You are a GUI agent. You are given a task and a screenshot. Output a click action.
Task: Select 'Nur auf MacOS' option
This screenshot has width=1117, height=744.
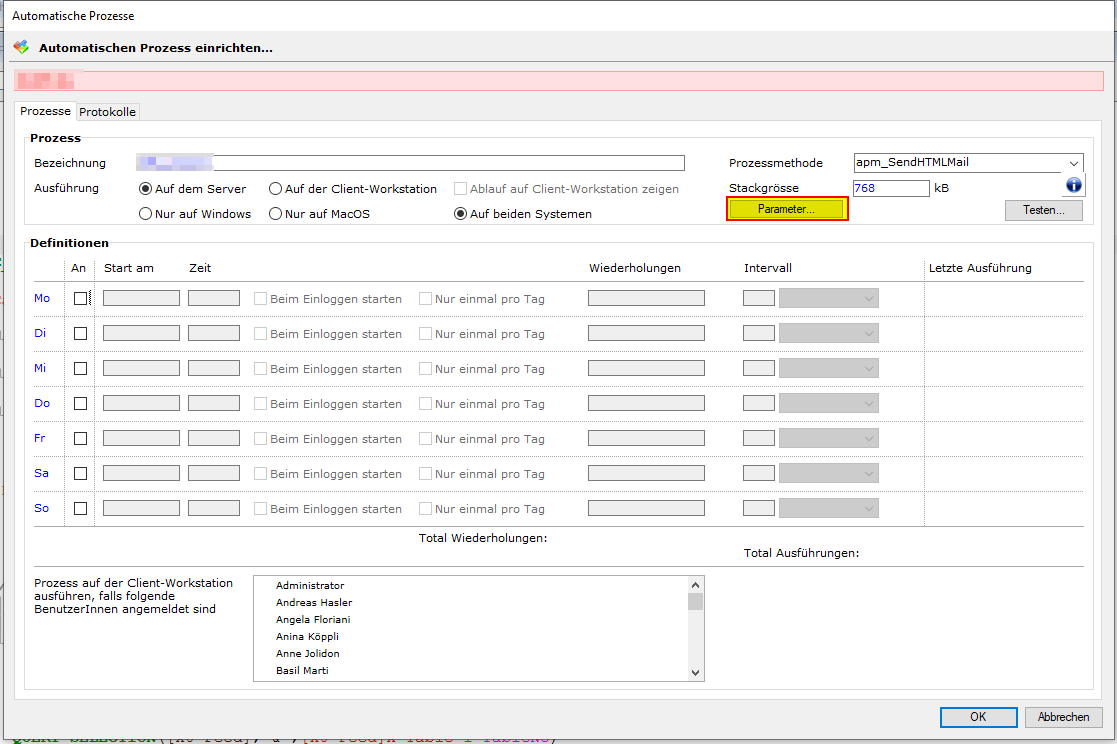(x=275, y=214)
